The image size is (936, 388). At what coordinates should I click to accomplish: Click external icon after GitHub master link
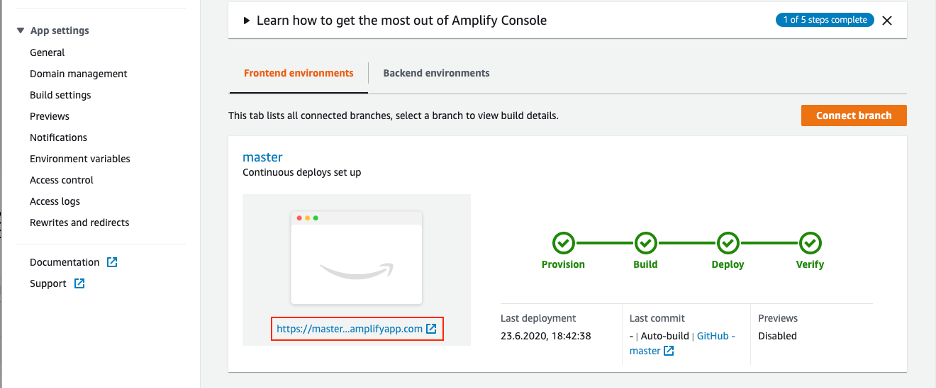[x=669, y=351]
